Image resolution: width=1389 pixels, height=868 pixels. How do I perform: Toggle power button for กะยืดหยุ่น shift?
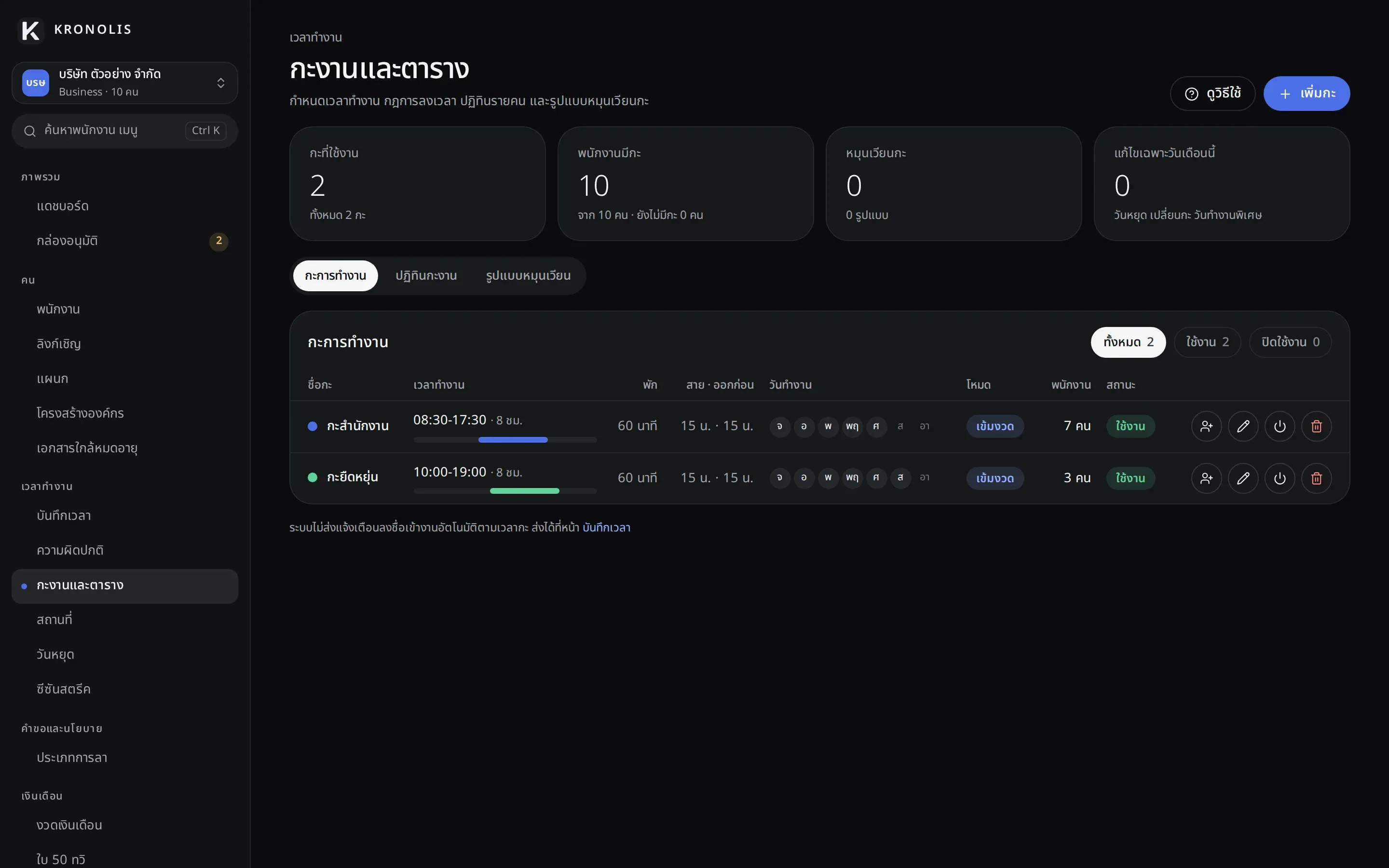[1280, 478]
